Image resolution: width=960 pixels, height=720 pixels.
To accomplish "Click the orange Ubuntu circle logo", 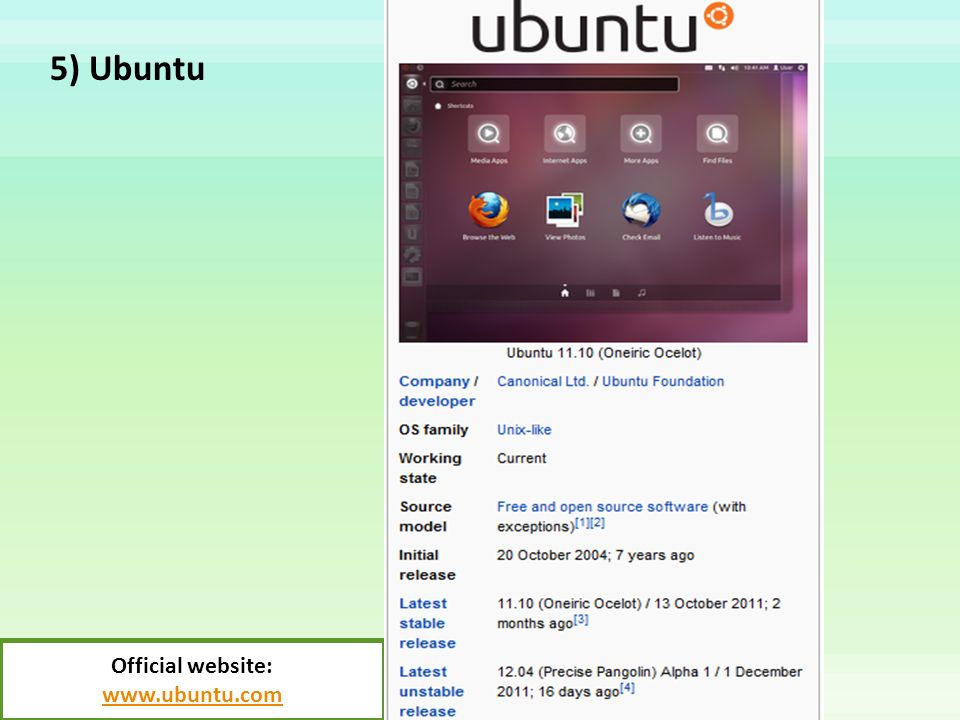I will (x=719, y=15).
